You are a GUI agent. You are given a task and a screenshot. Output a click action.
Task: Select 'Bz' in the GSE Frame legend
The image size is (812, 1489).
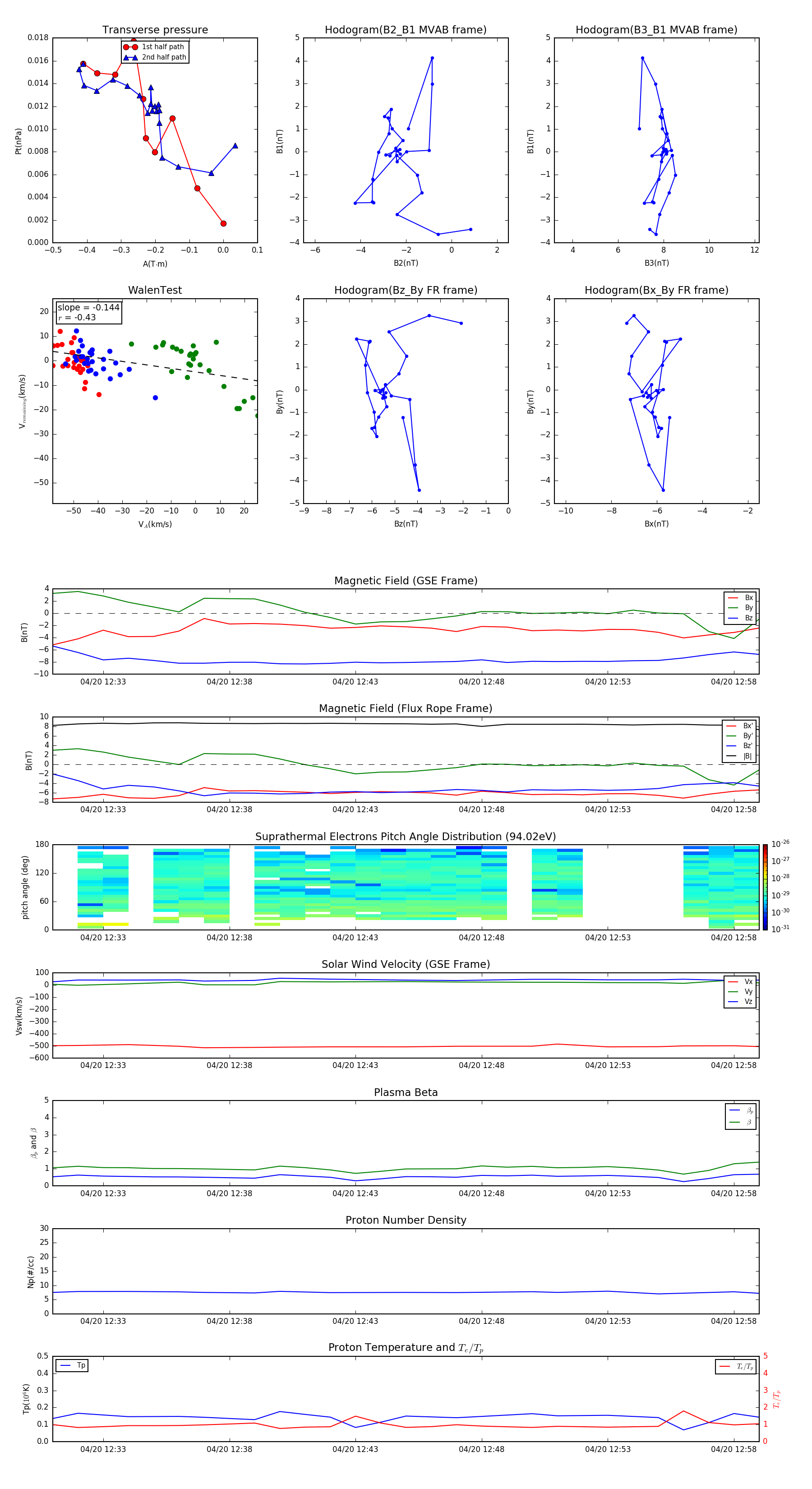[x=740, y=618]
